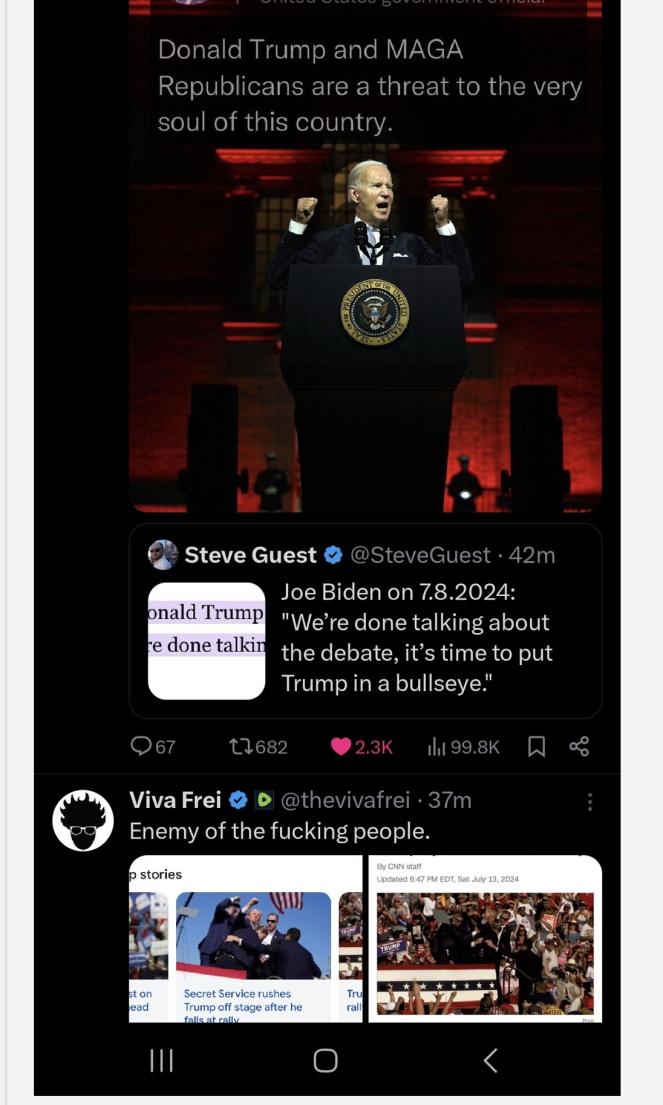The width and height of the screenshot is (663, 1105).
Task: Open Steve Guest's profile avatar
Action: pos(163,555)
